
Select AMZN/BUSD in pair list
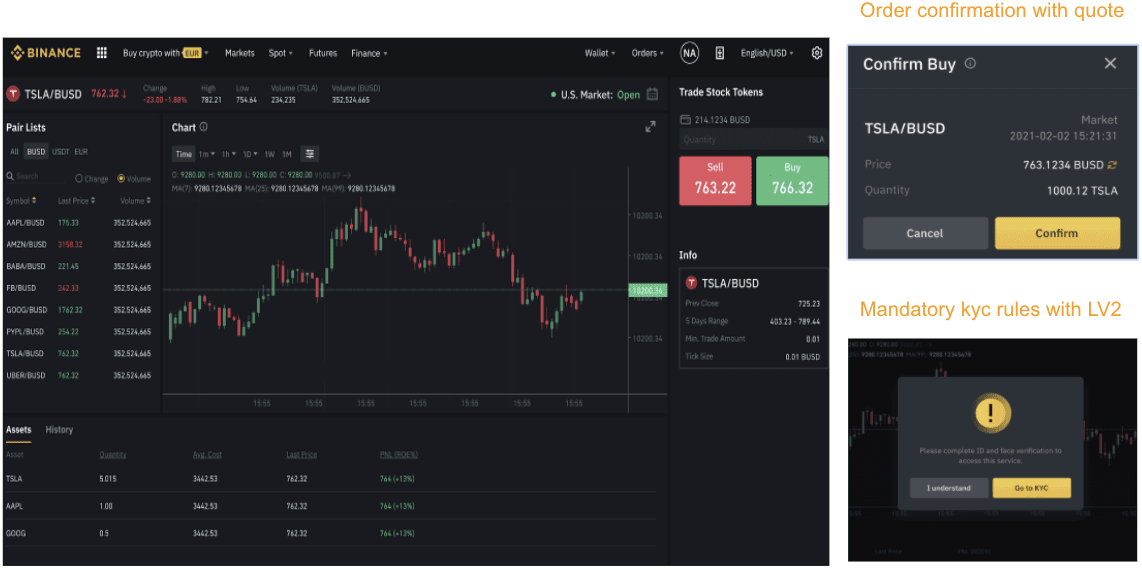[x=79, y=245]
